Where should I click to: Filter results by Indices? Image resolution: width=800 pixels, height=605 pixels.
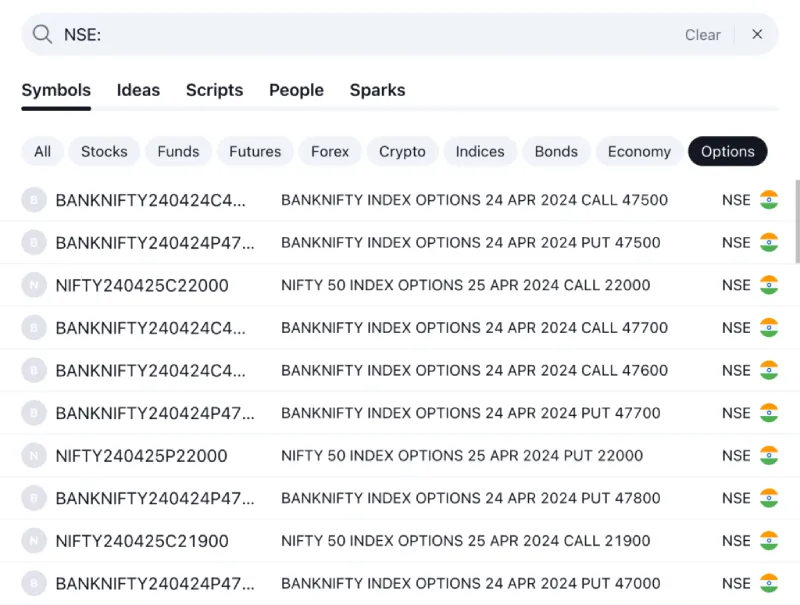[480, 152]
